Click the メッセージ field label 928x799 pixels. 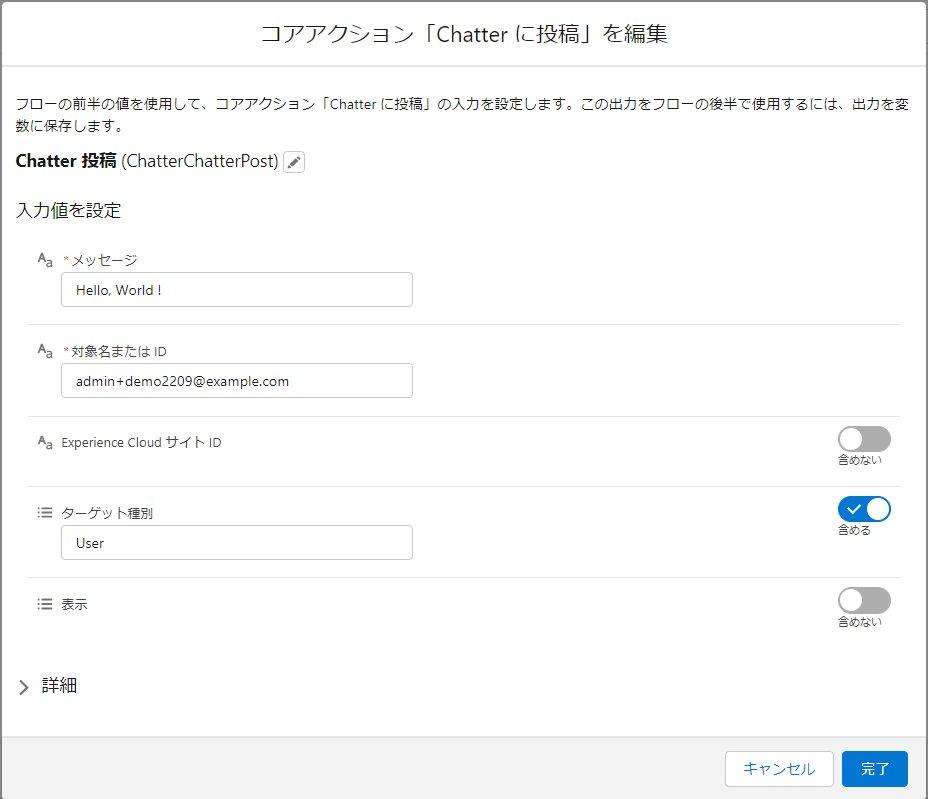click(104, 260)
